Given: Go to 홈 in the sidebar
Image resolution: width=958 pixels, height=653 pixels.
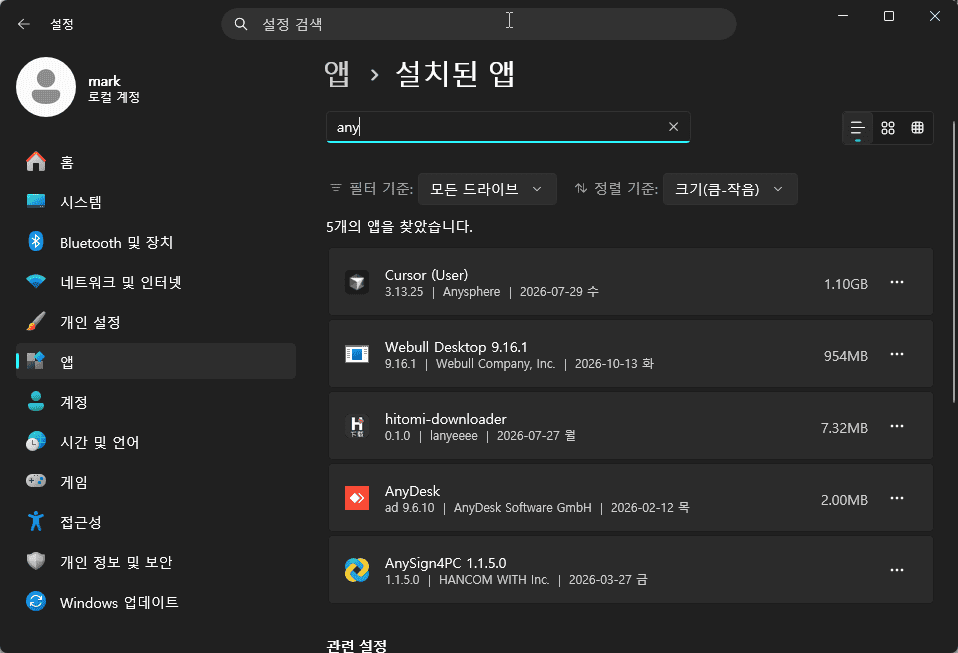Looking at the screenshot, I should coord(156,162).
